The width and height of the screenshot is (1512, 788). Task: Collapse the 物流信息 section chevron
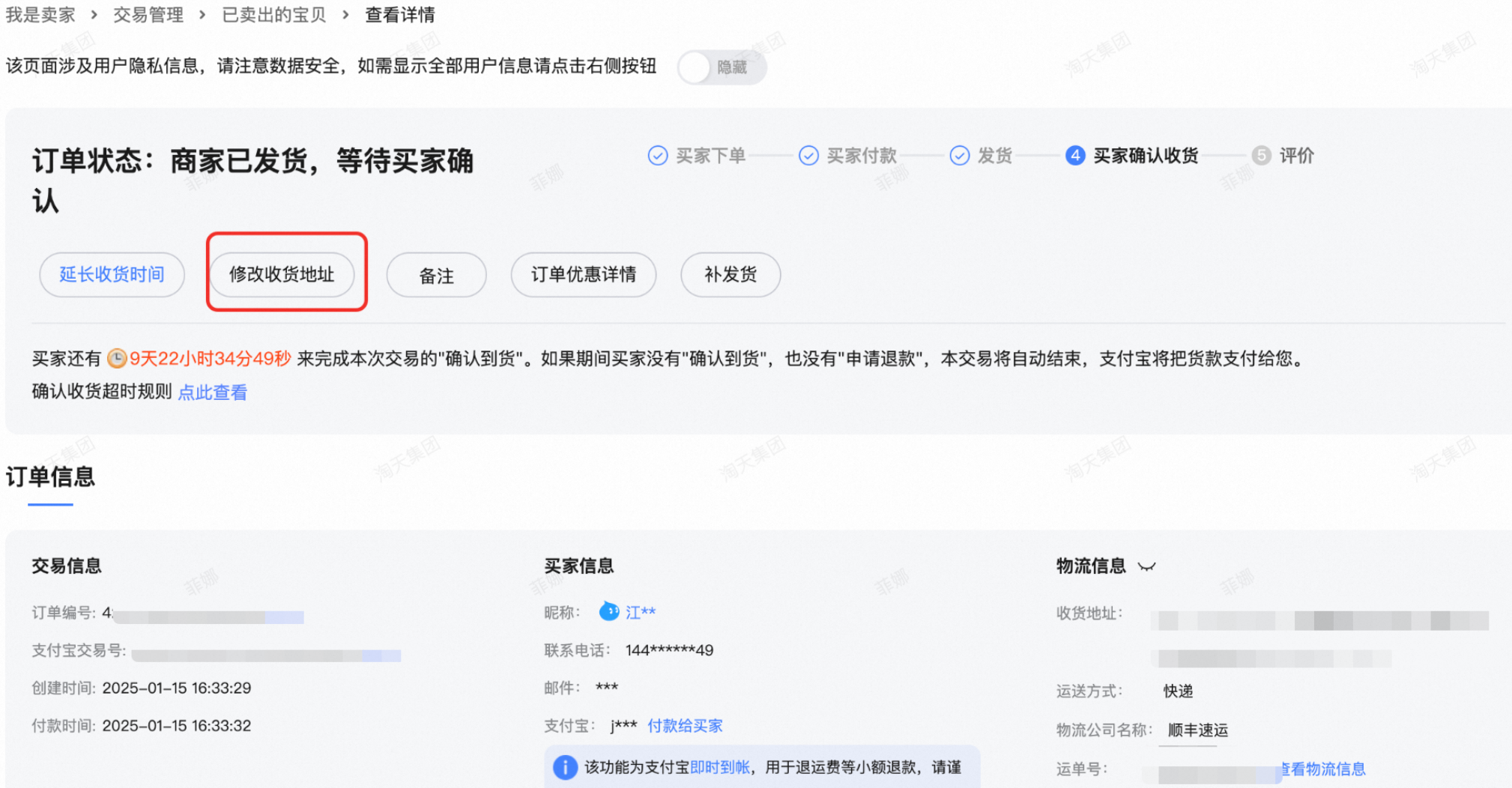coord(1147,567)
